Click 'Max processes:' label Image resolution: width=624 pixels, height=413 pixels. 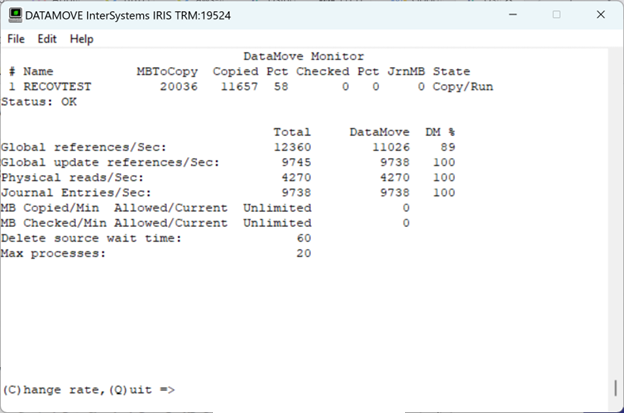pos(53,253)
